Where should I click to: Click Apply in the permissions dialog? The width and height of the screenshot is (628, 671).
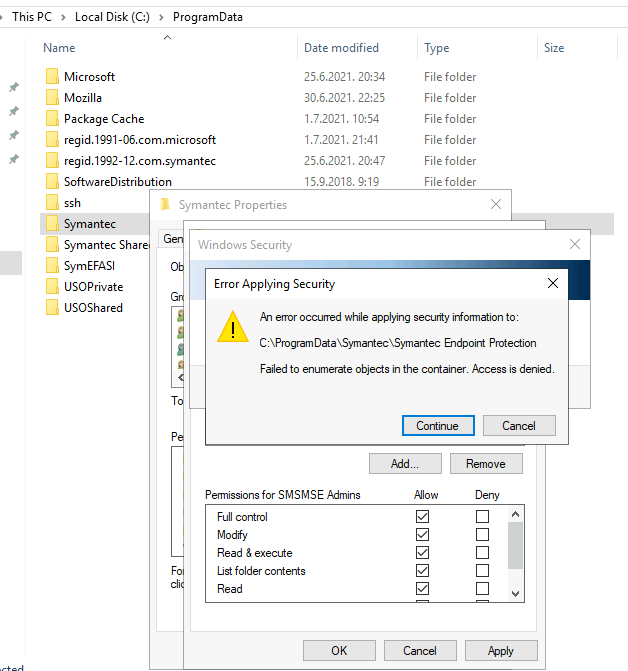point(501,650)
